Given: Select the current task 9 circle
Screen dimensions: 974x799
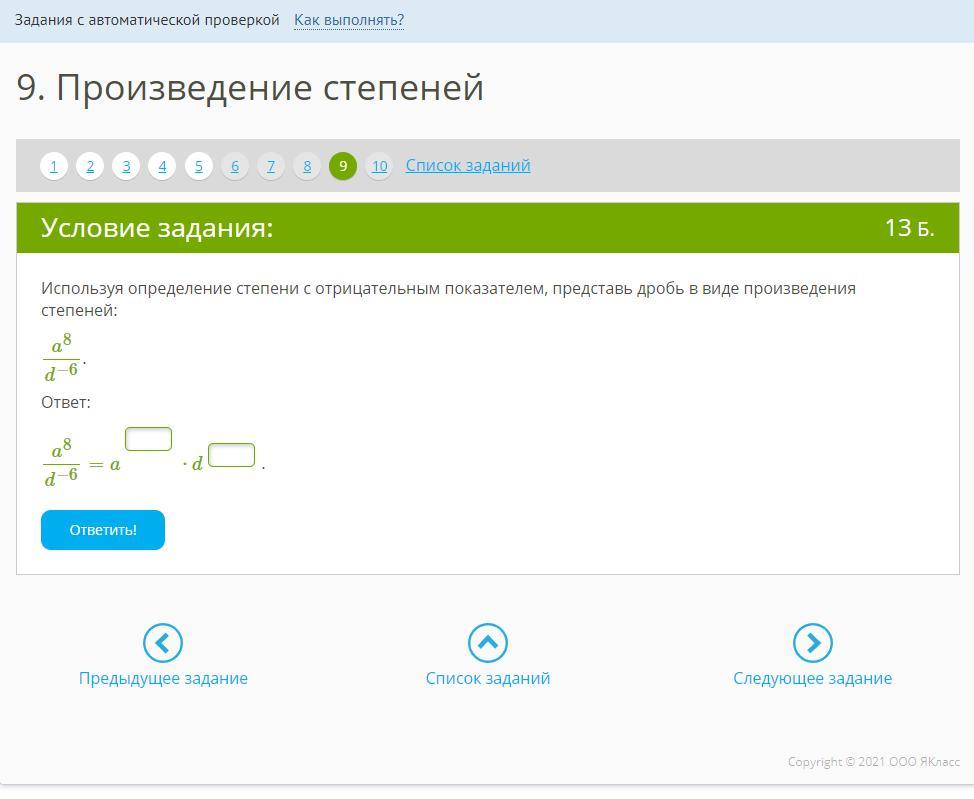Looking at the screenshot, I should pyautogui.click(x=343, y=166).
